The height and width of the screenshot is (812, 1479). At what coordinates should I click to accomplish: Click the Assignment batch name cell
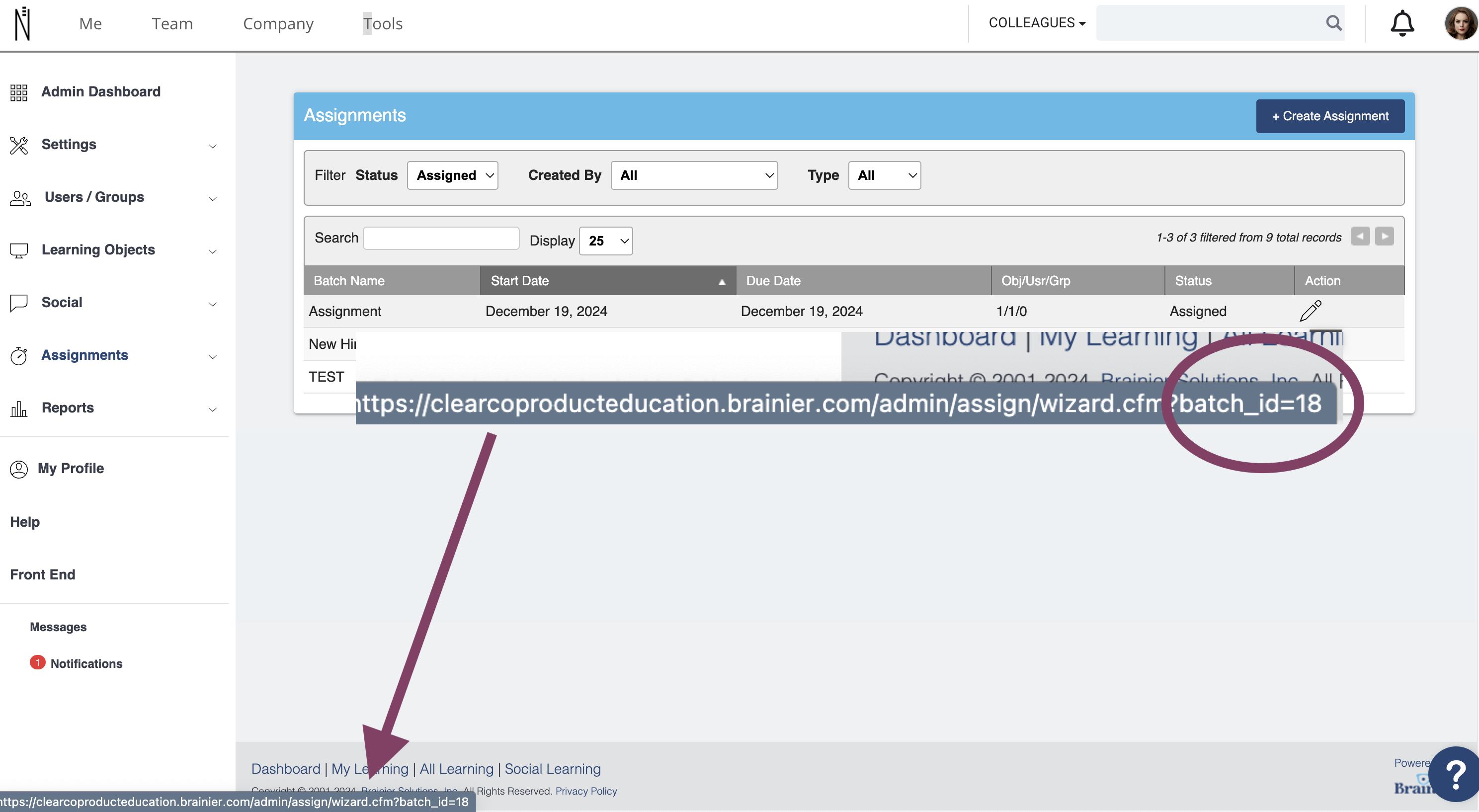click(345, 311)
